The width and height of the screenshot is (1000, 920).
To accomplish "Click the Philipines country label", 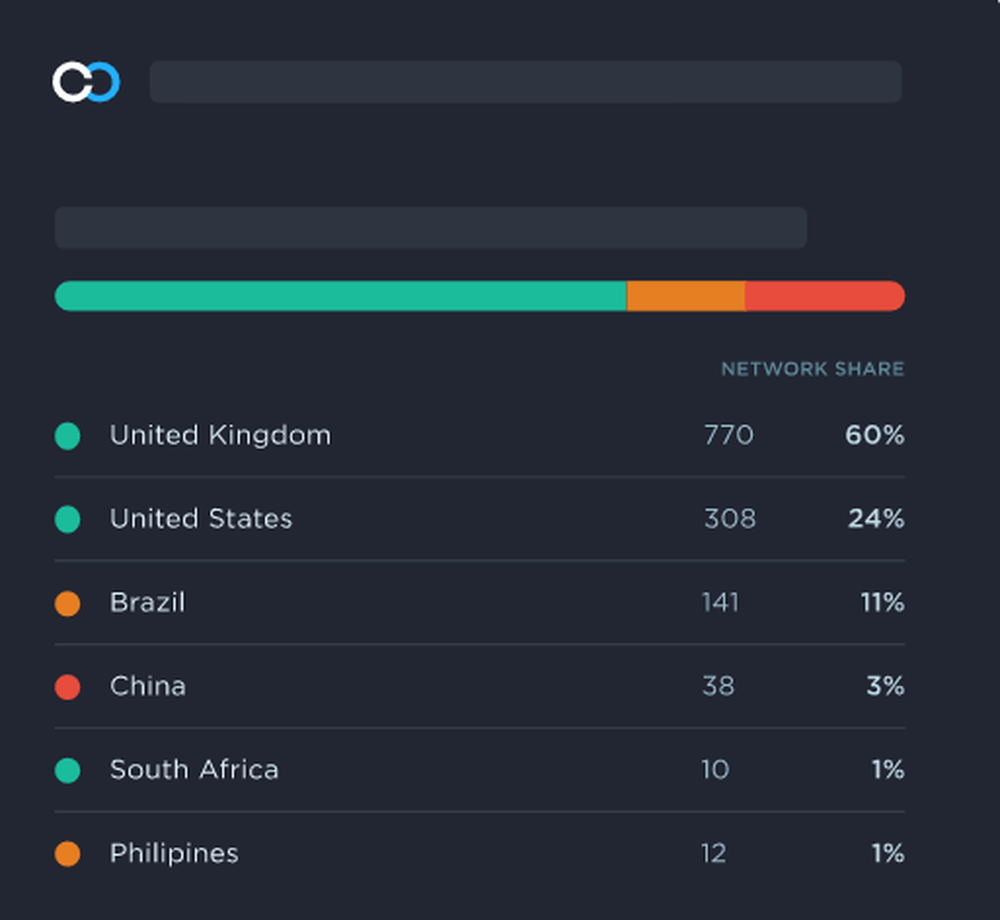I will click(174, 854).
